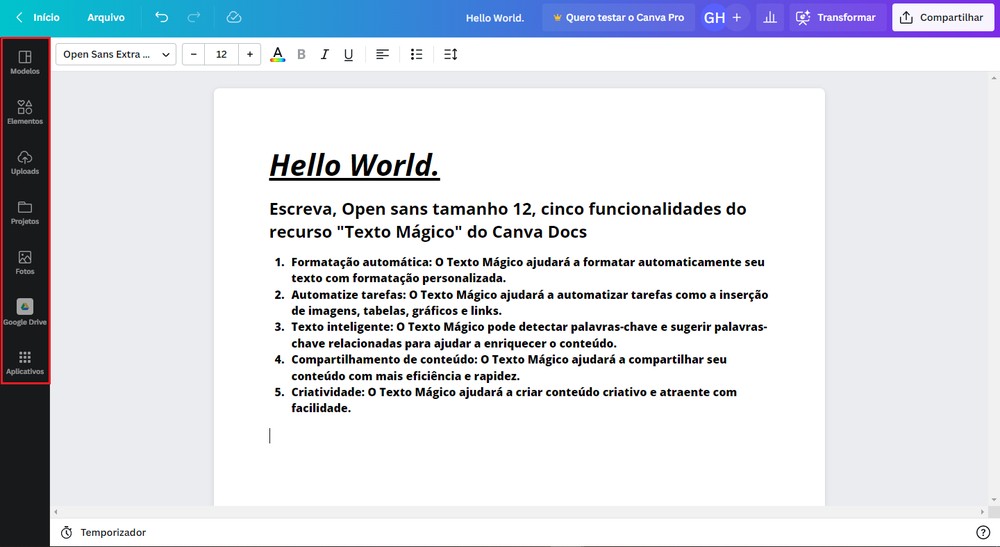This screenshot has height=547, width=1000.
Task: Open the help question mark icon
Action: pyautogui.click(x=983, y=532)
